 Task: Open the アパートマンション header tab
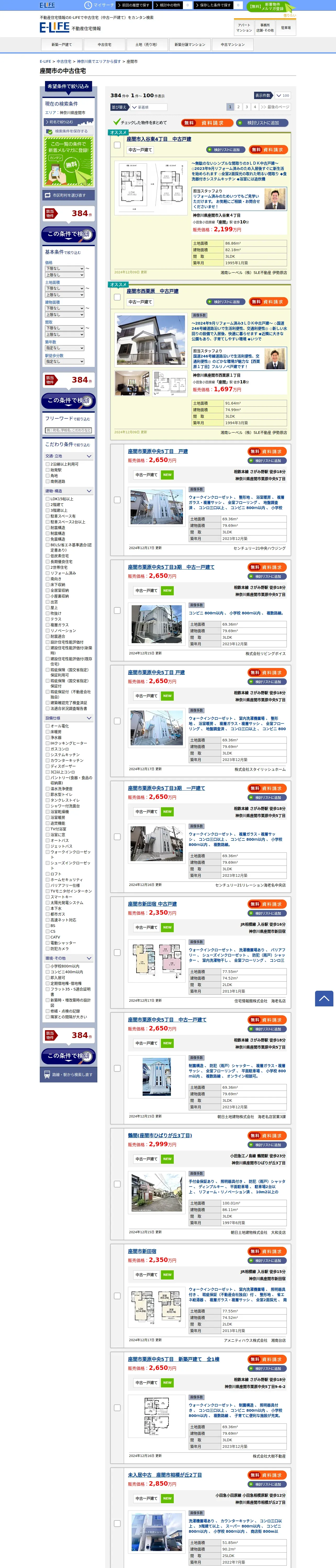[244, 28]
